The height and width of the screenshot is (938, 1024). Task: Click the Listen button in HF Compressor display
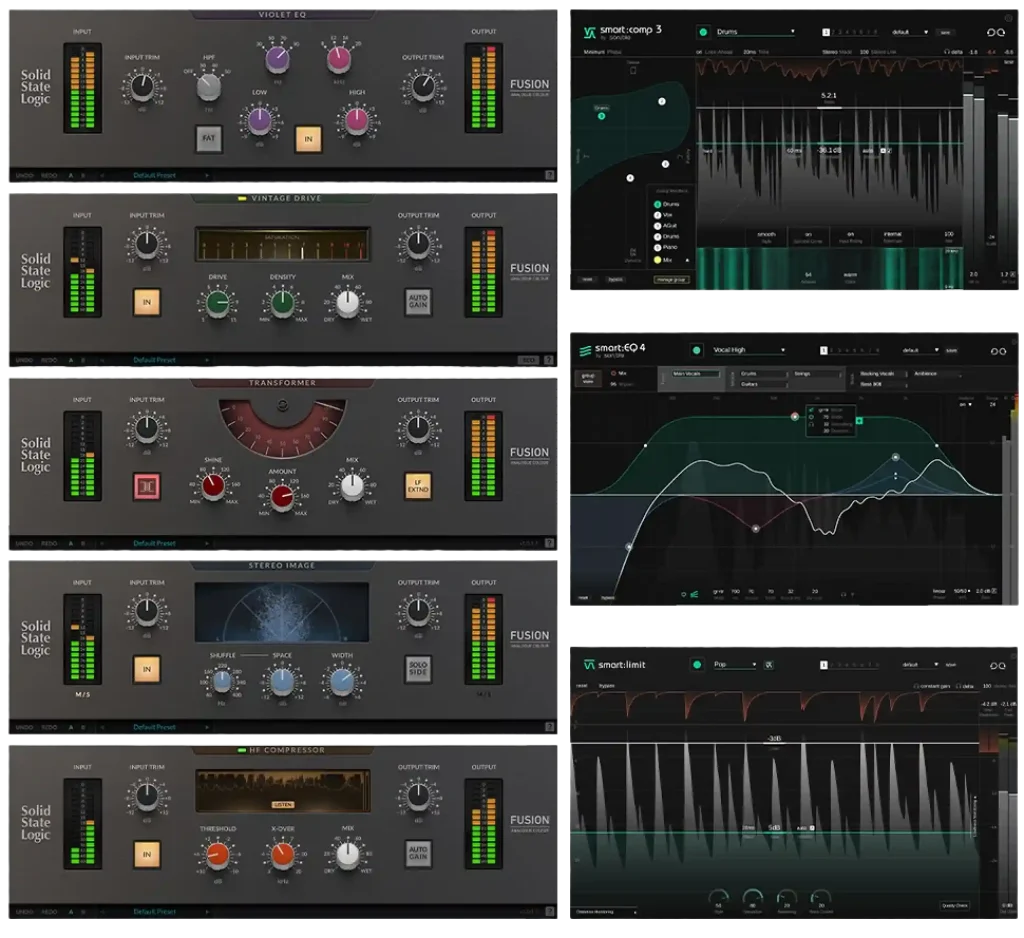282,804
